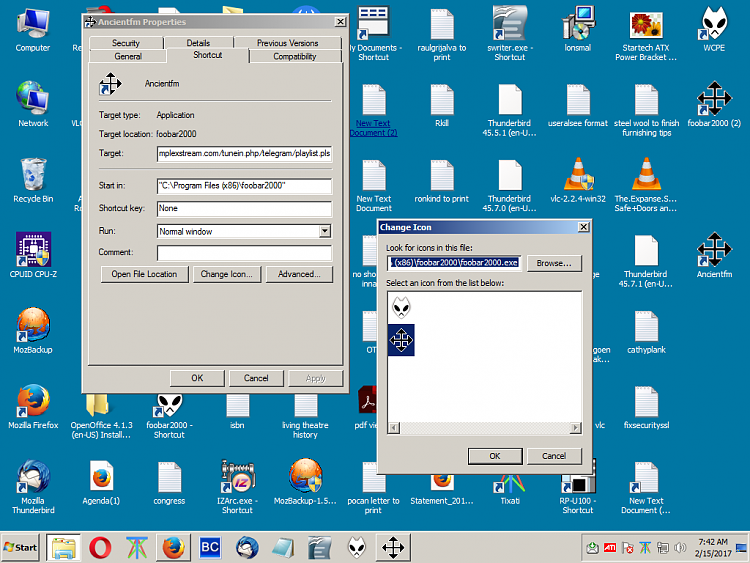Open the WCPE desktop shortcut

[714, 30]
